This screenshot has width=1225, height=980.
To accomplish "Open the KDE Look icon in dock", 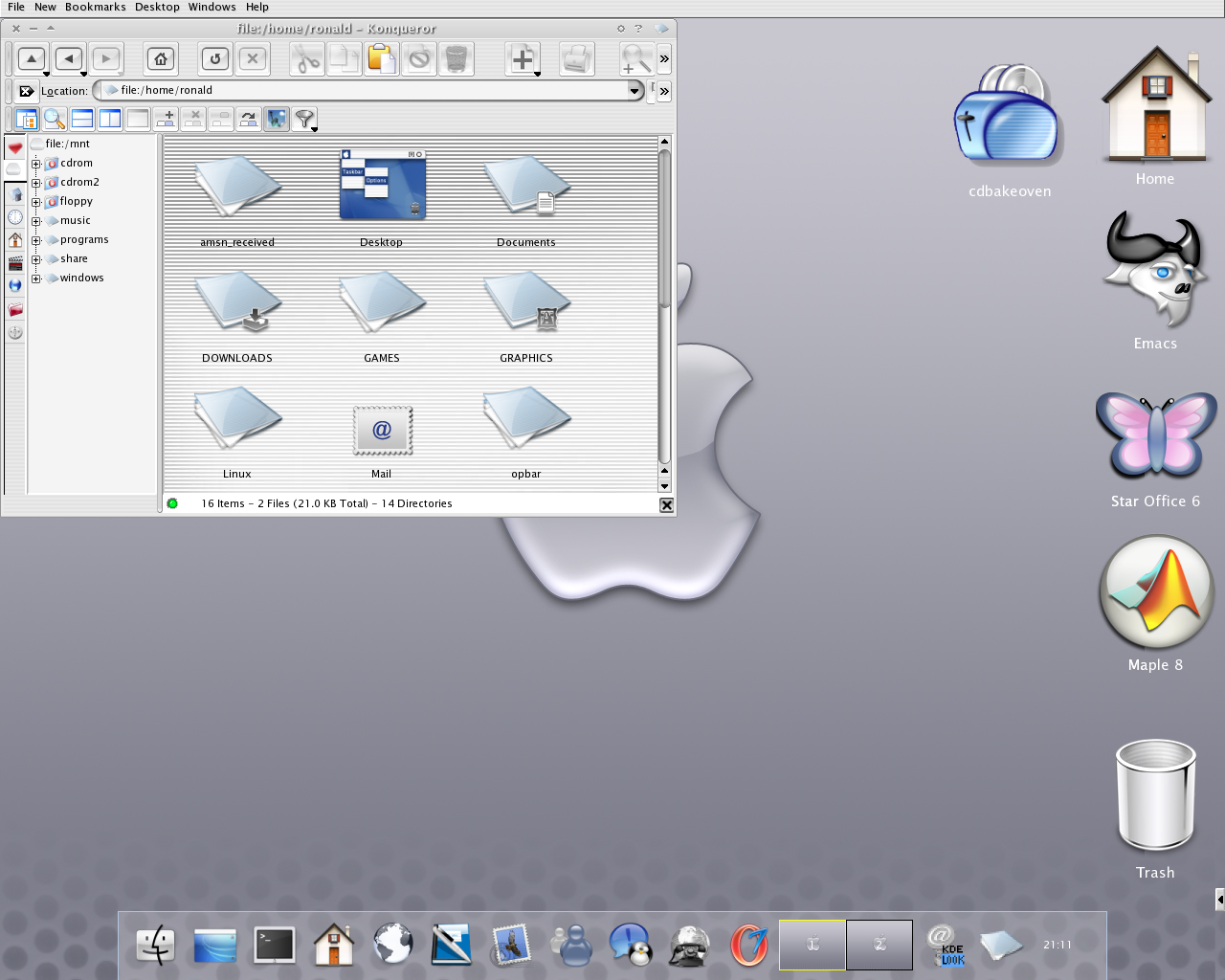I will point(946,946).
